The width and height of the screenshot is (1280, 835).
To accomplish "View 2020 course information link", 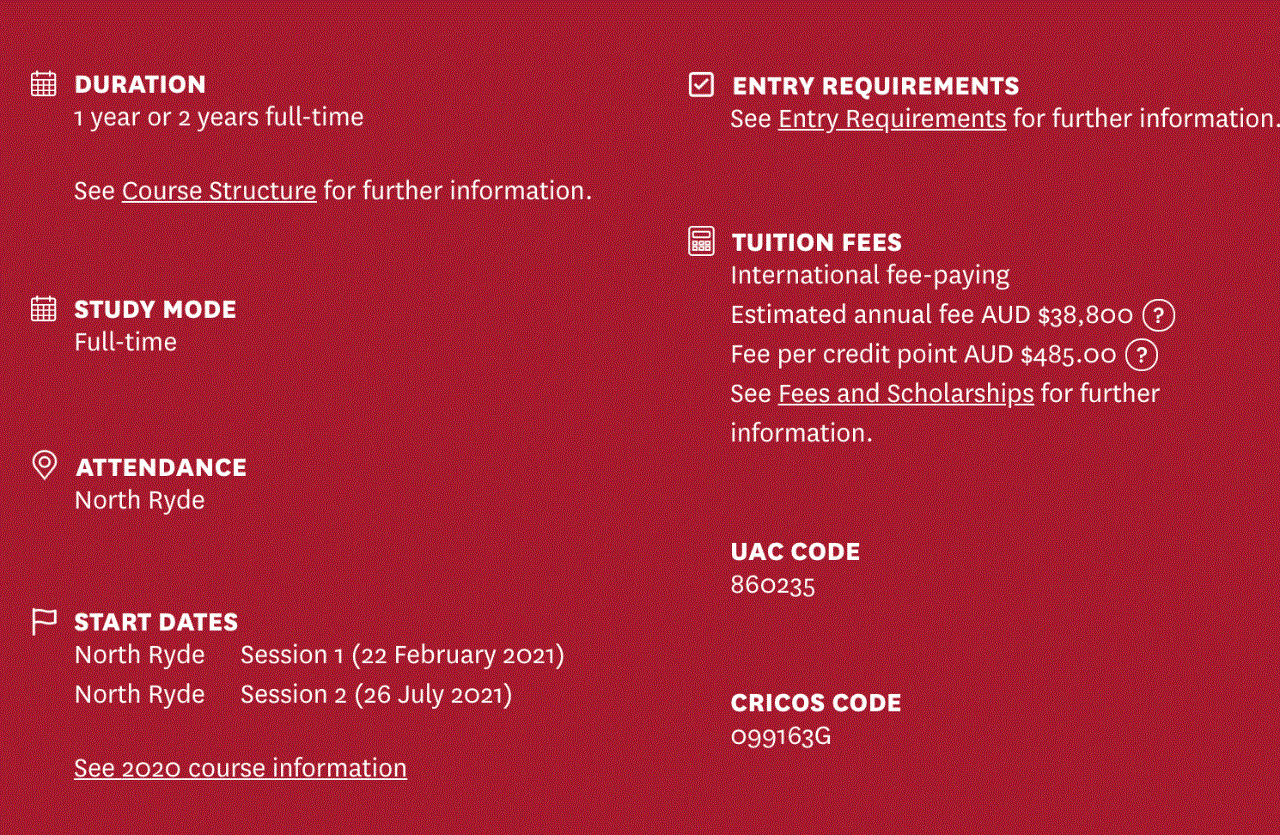I will 240,768.
